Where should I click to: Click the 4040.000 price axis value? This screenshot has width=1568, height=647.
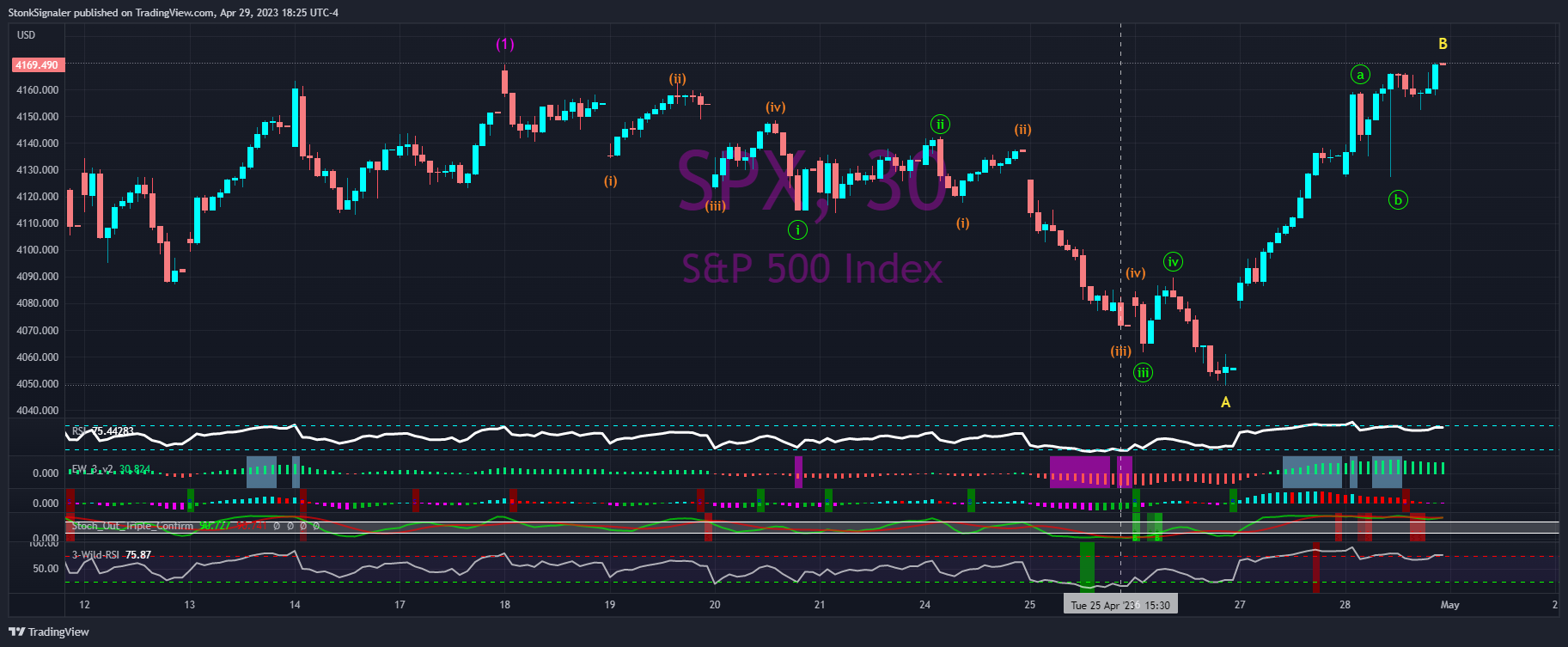(x=37, y=411)
